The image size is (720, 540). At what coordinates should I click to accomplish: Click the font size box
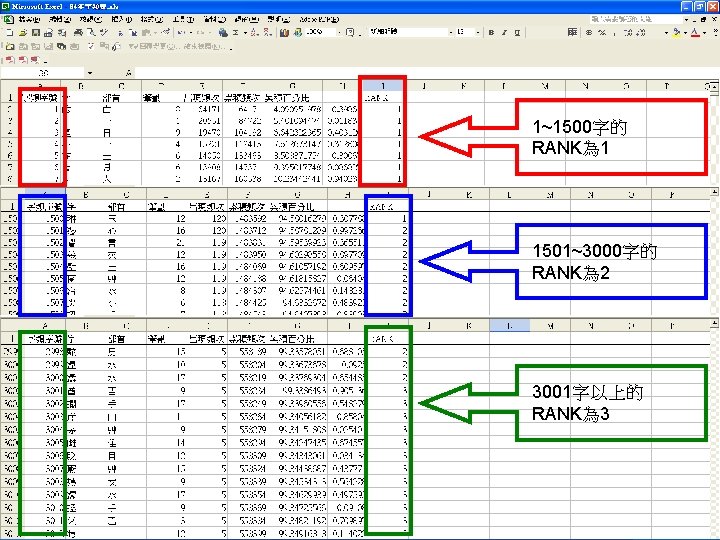coord(465,33)
